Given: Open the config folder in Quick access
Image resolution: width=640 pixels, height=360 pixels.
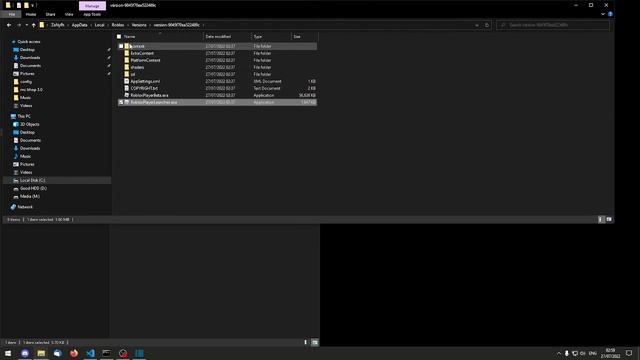Looking at the screenshot, I should click(25, 82).
